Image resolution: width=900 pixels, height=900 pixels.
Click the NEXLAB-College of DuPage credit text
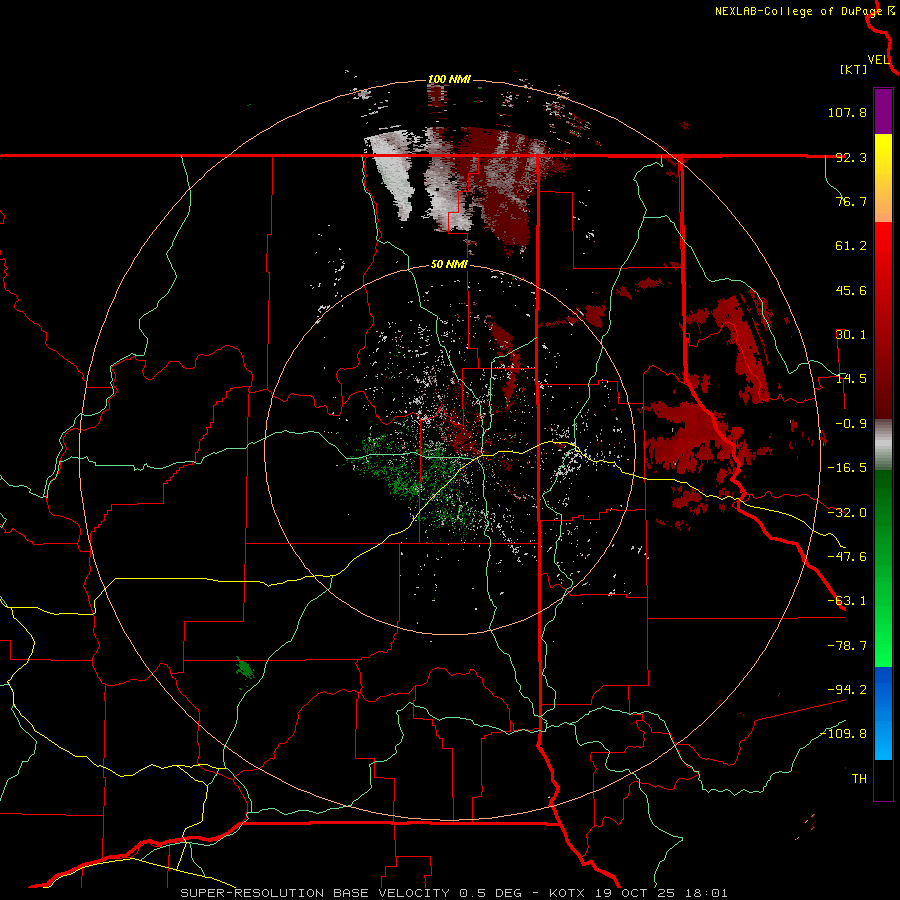pos(798,11)
